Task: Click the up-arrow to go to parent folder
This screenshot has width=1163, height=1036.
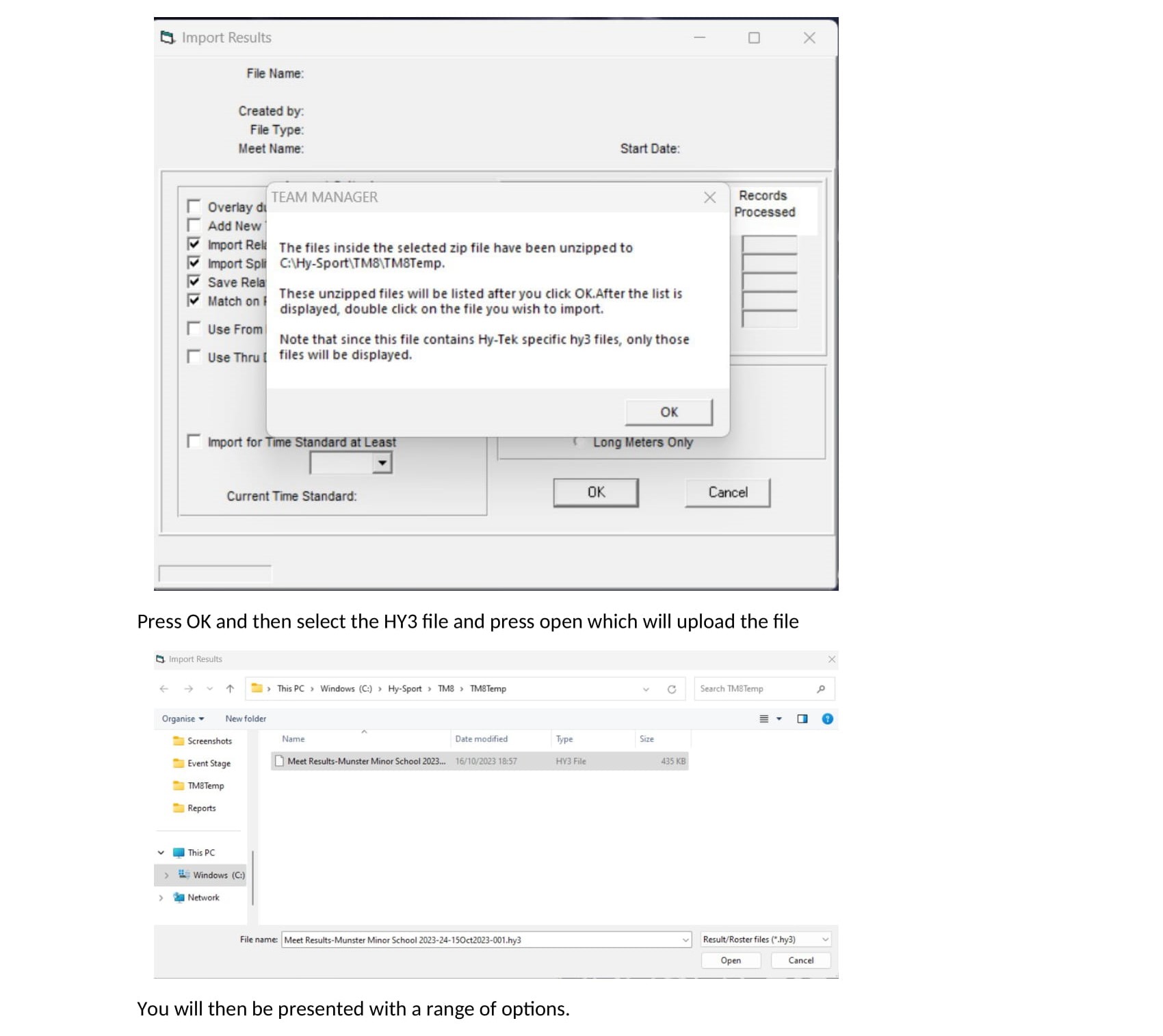Action: click(x=230, y=689)
